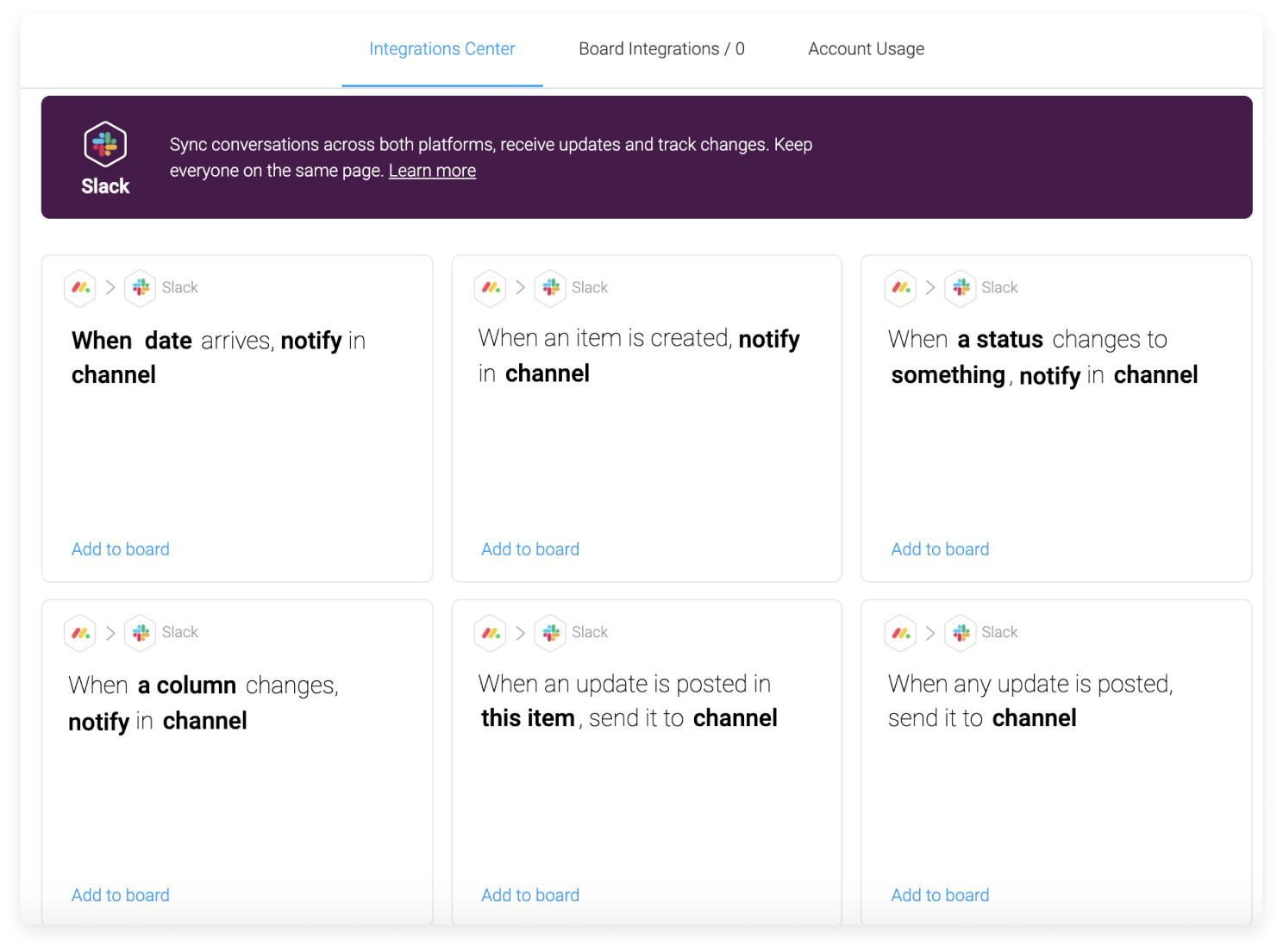Screen dimensions: 1283x952
Task: Add the "date arrives" recipe to board
Action: coord(121,549)
